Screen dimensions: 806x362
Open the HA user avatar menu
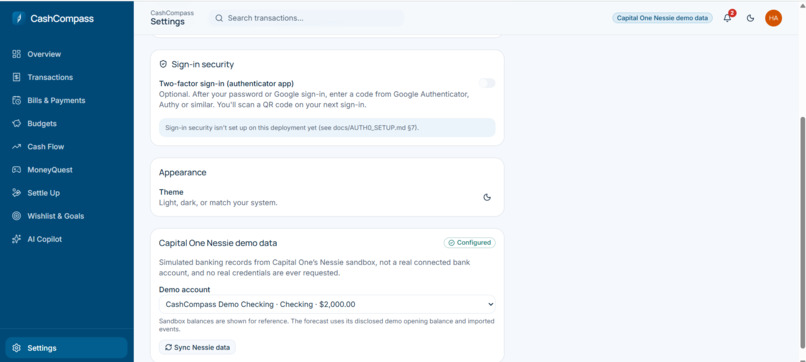tap(773, 18)
